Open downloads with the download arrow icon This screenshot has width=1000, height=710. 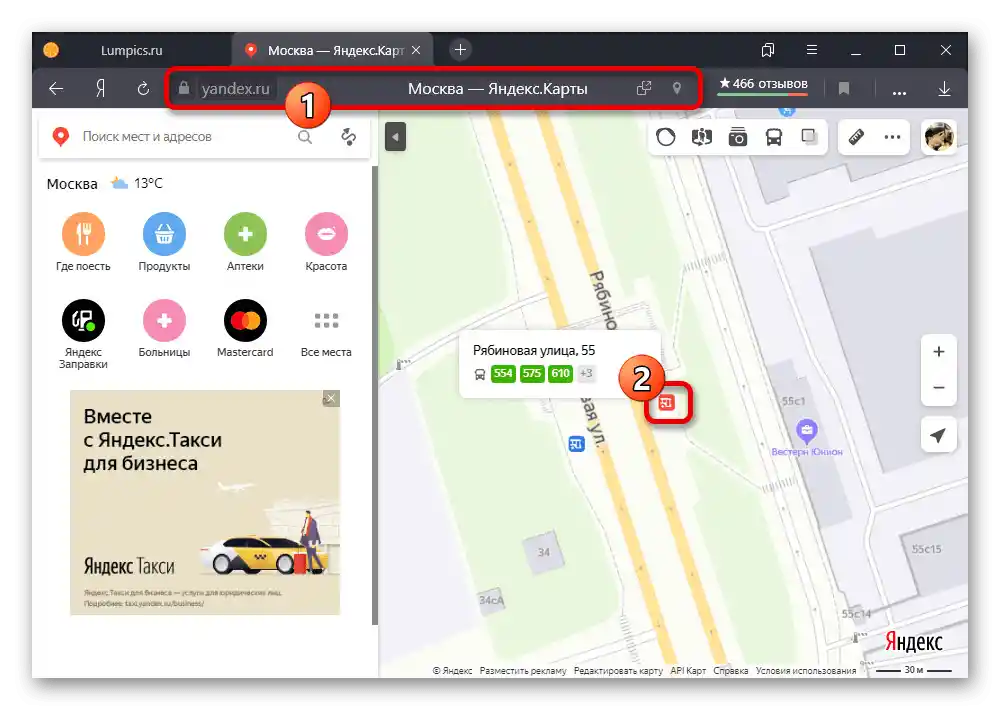click(945, 89)
